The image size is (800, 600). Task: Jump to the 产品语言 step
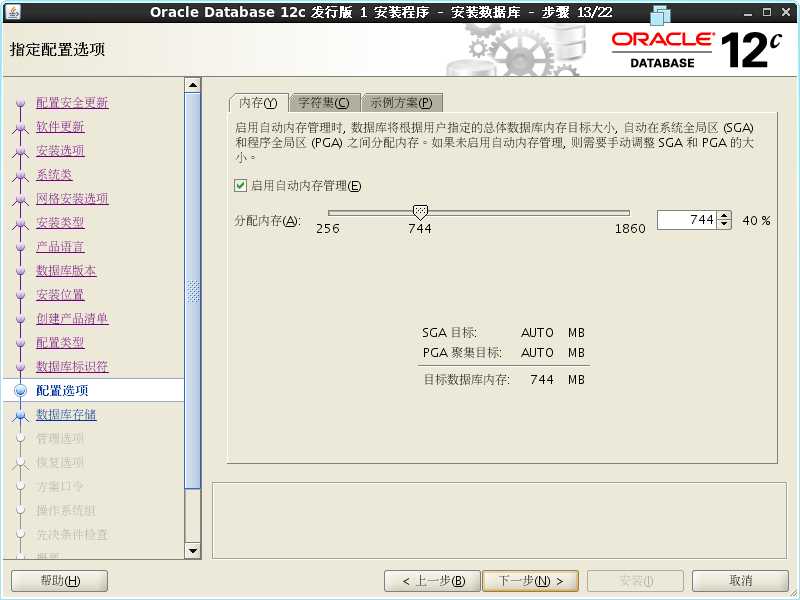[60, 247]
